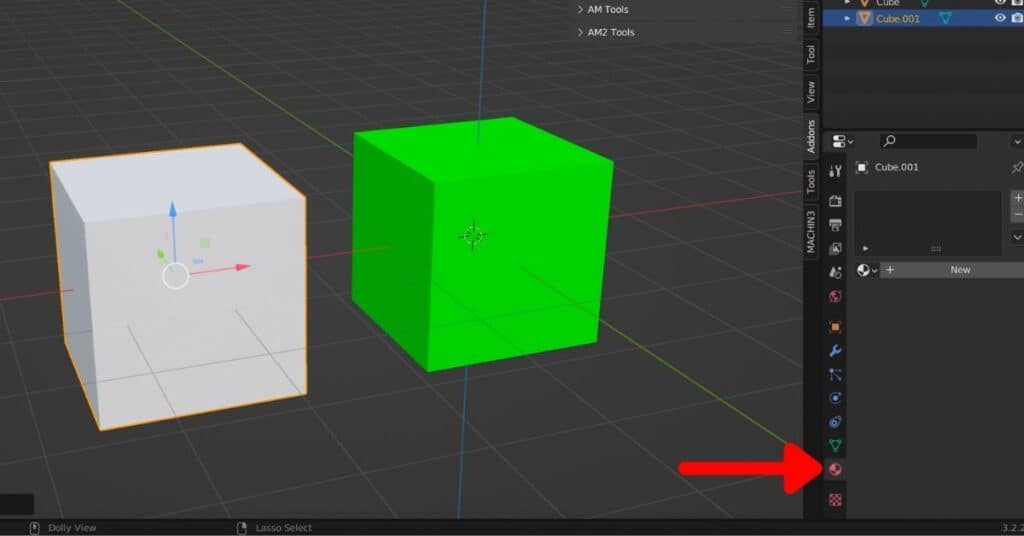This screenshot has width=1024, height=536.
Task: Open the Modifiers wrench tab
Action: [x=836, y=350]
